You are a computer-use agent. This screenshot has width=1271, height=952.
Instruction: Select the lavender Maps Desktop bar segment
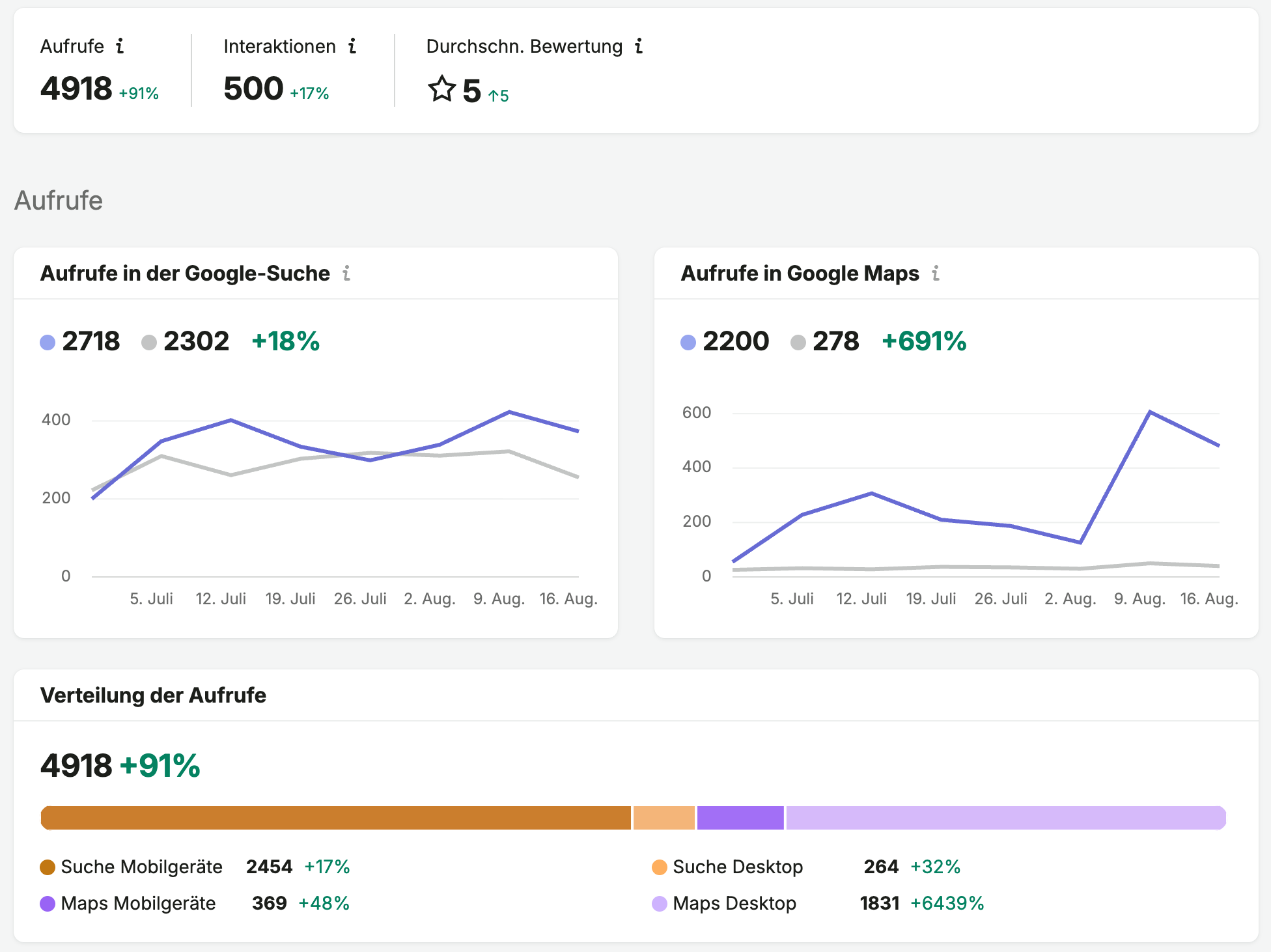coord(1006,818)
